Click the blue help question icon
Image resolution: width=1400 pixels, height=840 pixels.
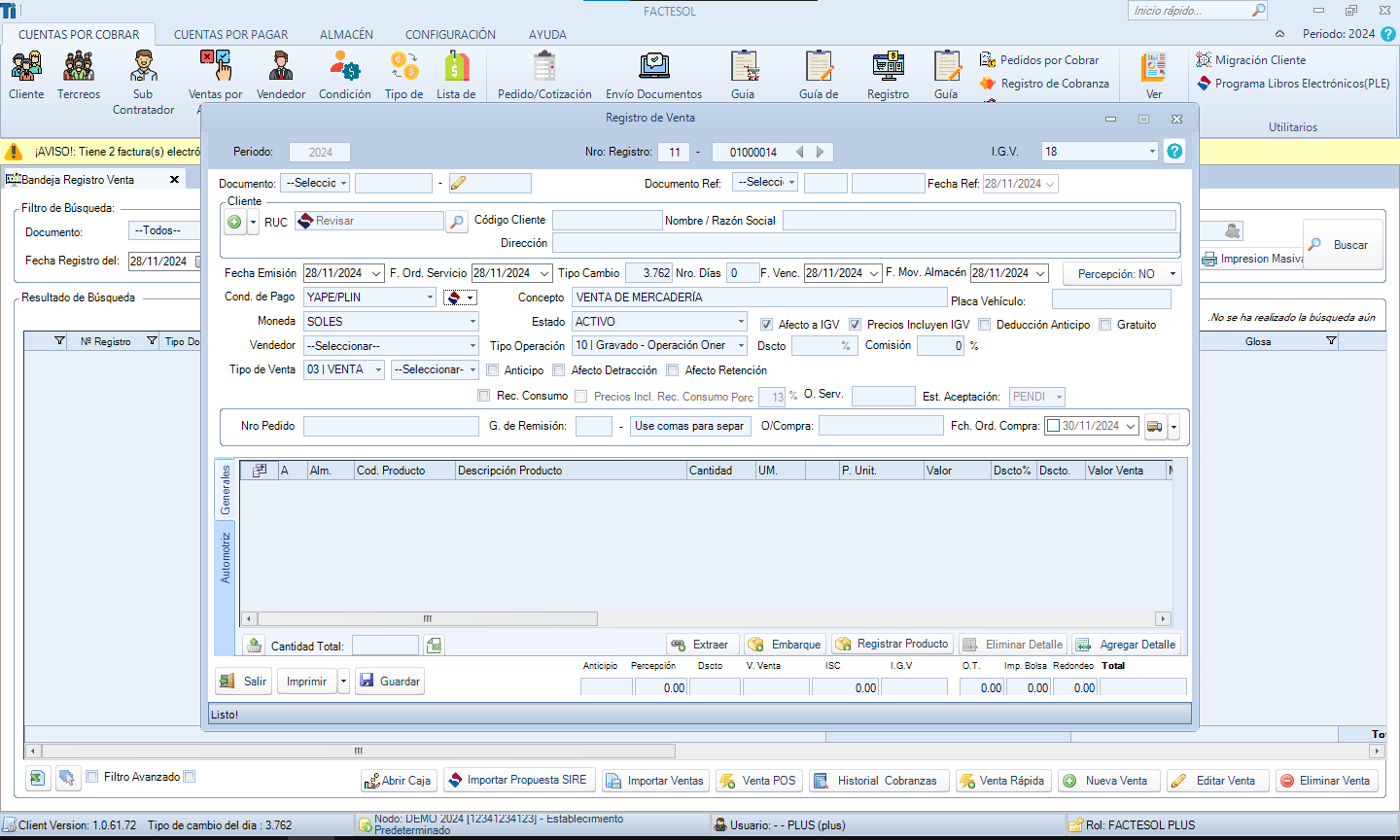point(1174,152)
